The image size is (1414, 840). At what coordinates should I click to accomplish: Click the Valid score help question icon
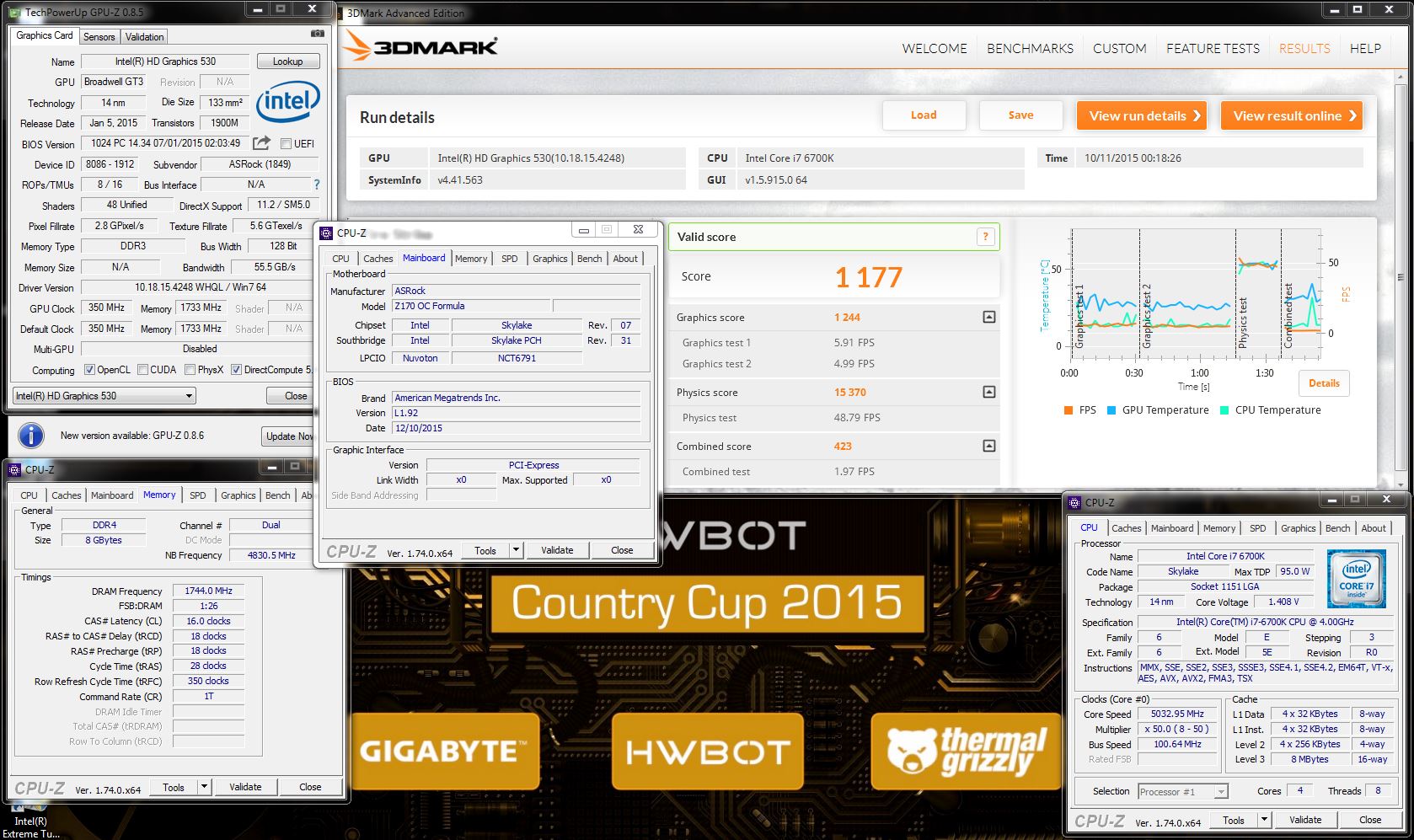985,237
